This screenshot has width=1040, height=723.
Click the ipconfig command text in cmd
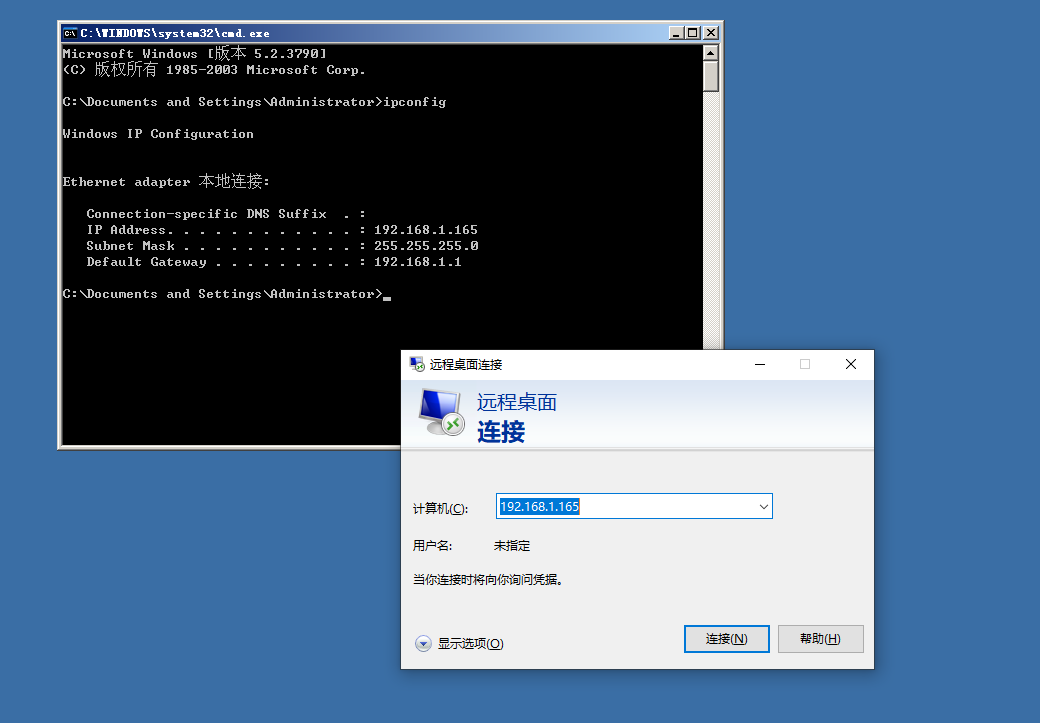(415, 102)
